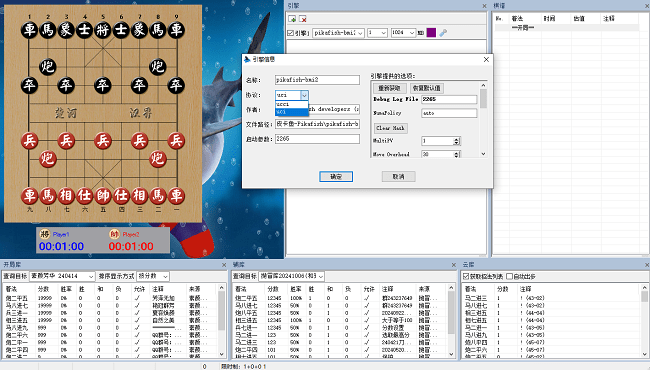Image resolution: width=650 pixels, height=370 pixels.
Task: Click the Debug Log File value field
Action: click(449, 99)
